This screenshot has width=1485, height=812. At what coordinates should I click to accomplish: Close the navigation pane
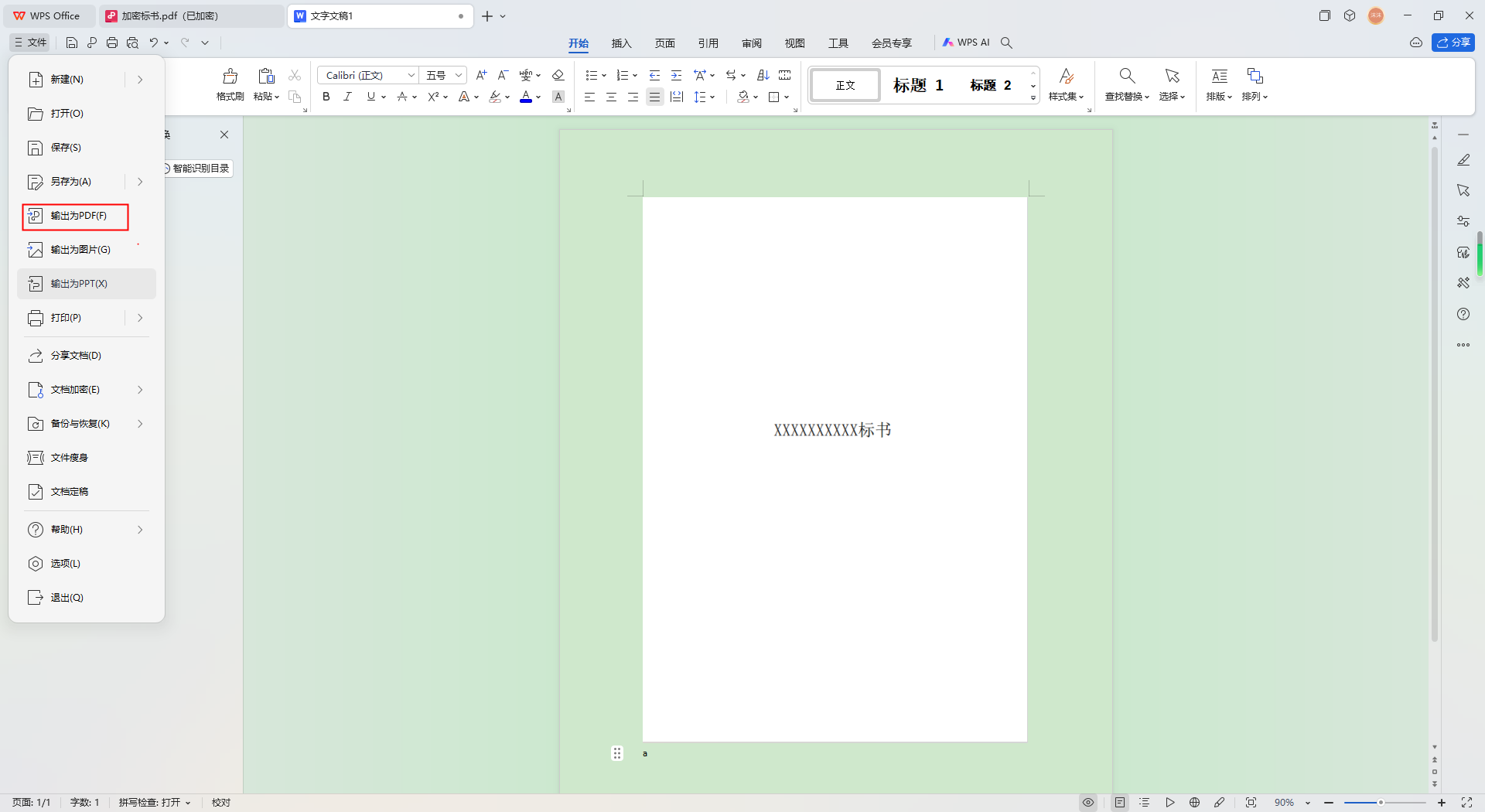(x=224, y=135)
